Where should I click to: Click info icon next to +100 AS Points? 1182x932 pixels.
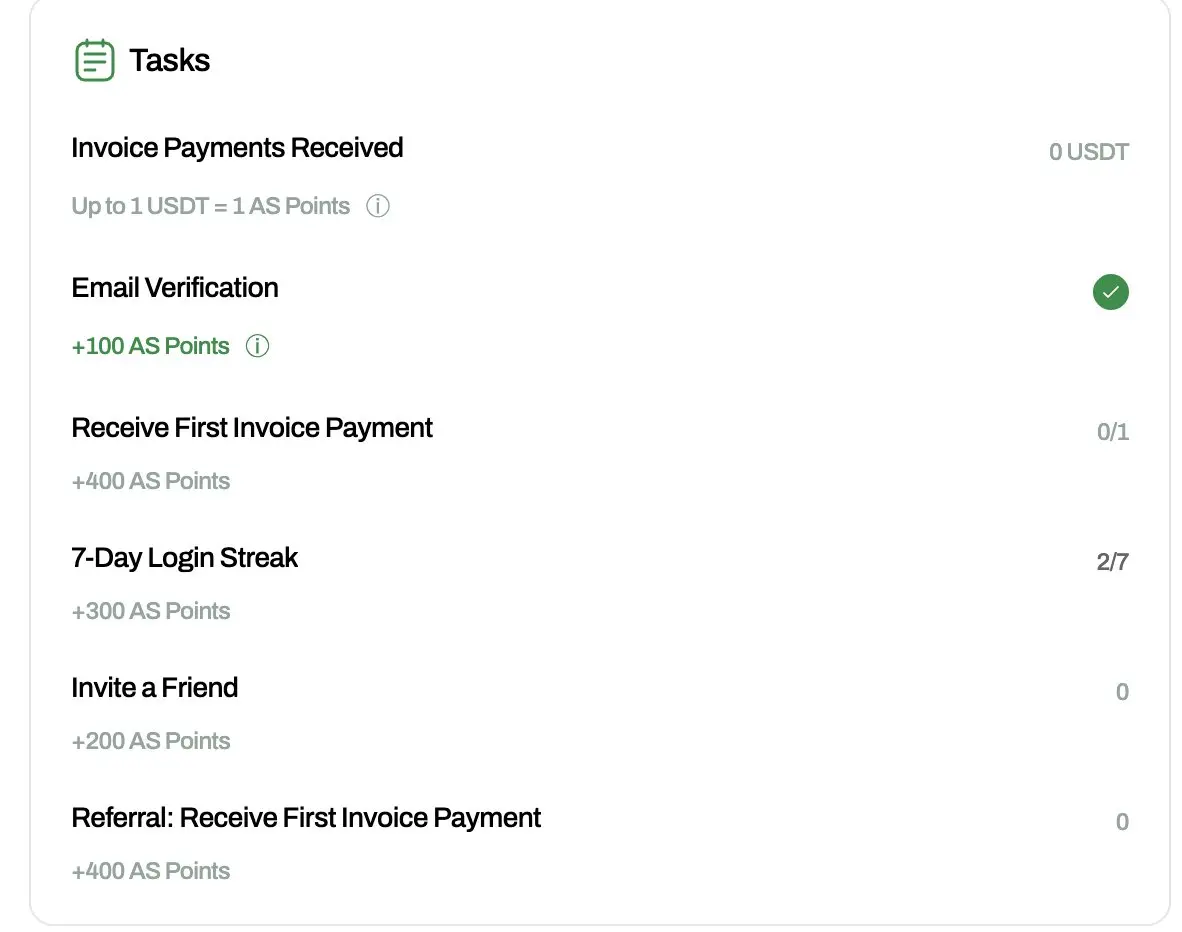click(x=257, y=347)
